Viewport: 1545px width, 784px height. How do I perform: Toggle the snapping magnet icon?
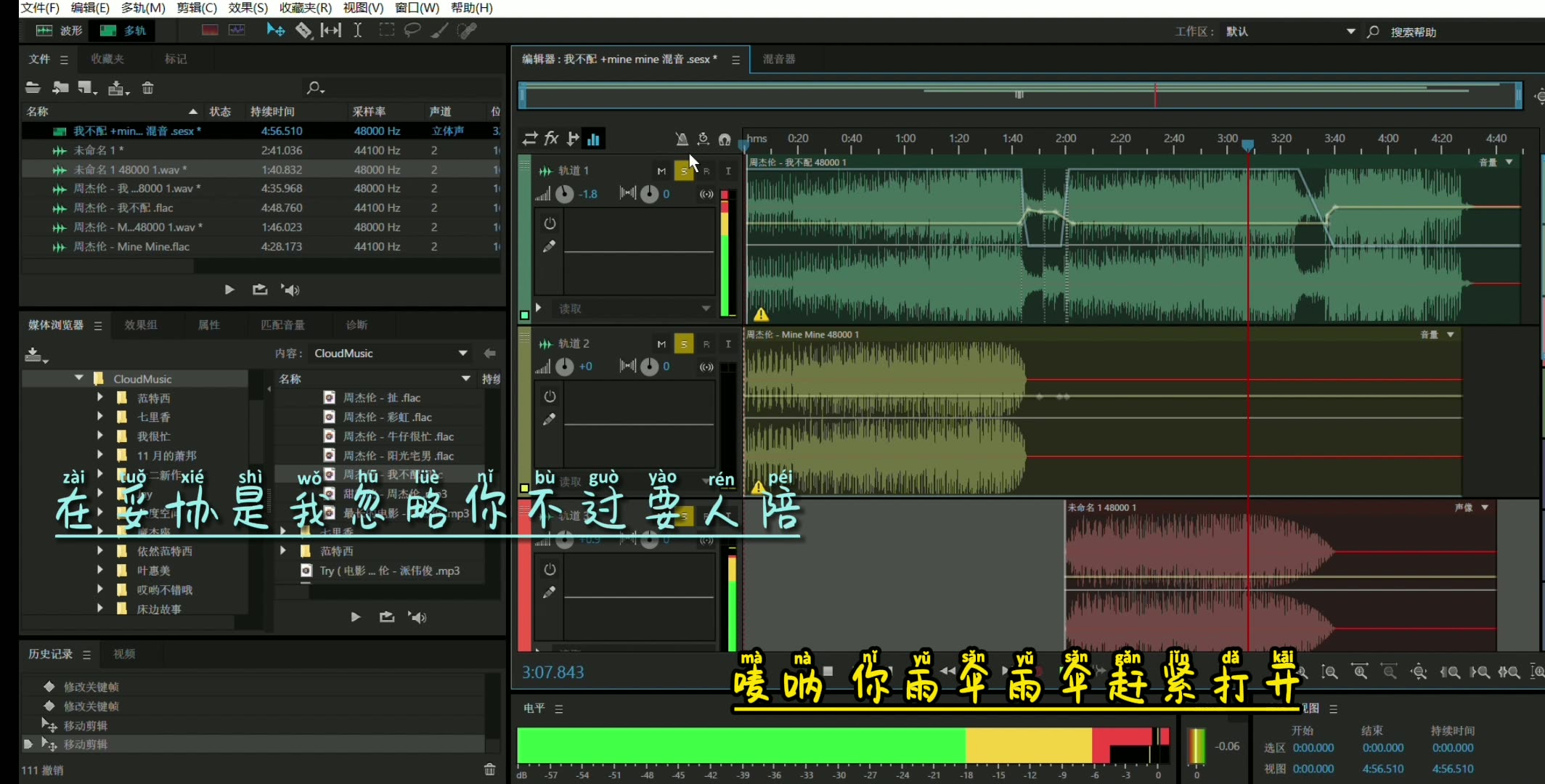coord(725,139)
